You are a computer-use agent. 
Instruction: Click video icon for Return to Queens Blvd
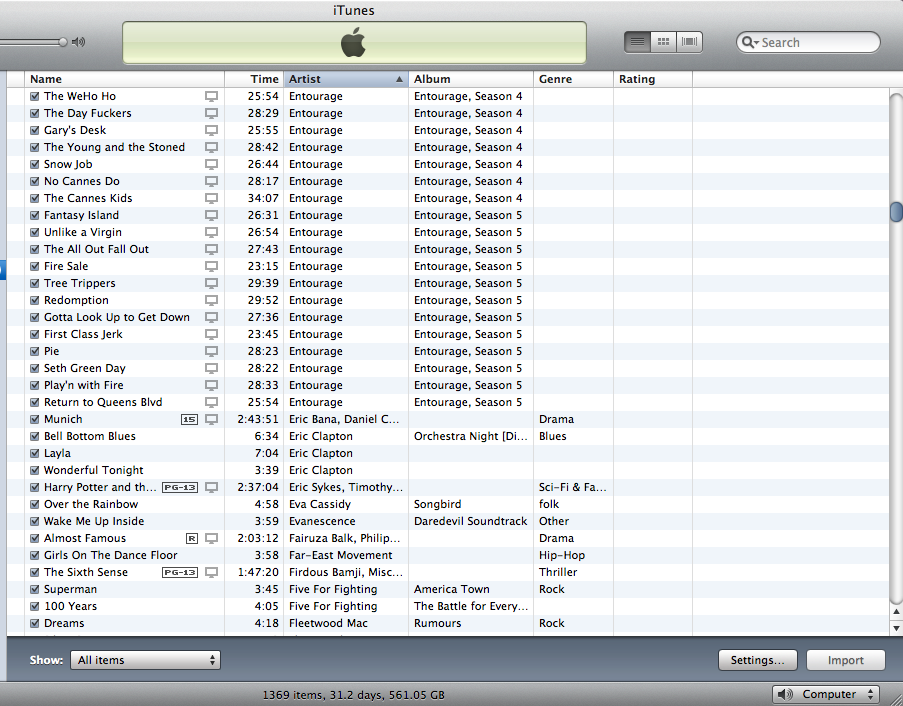tap(211, 402)
